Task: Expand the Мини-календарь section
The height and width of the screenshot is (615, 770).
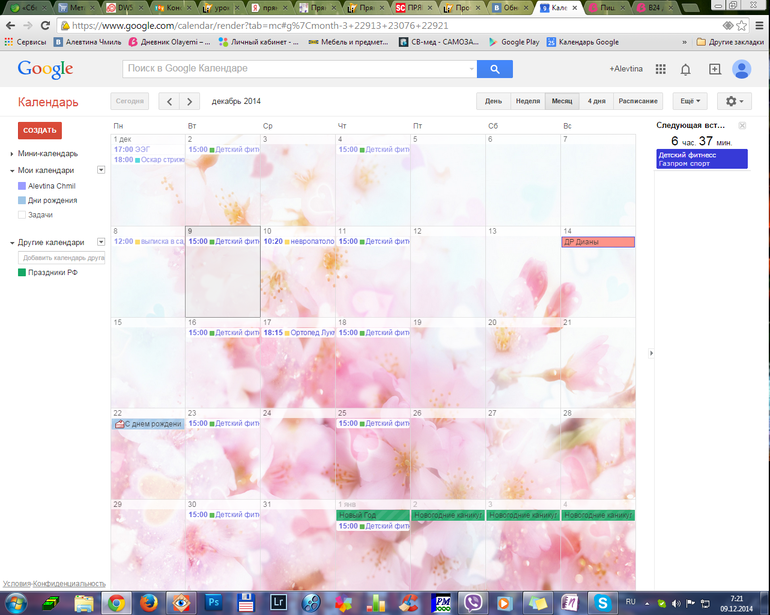Action: [x=12, y=154]
